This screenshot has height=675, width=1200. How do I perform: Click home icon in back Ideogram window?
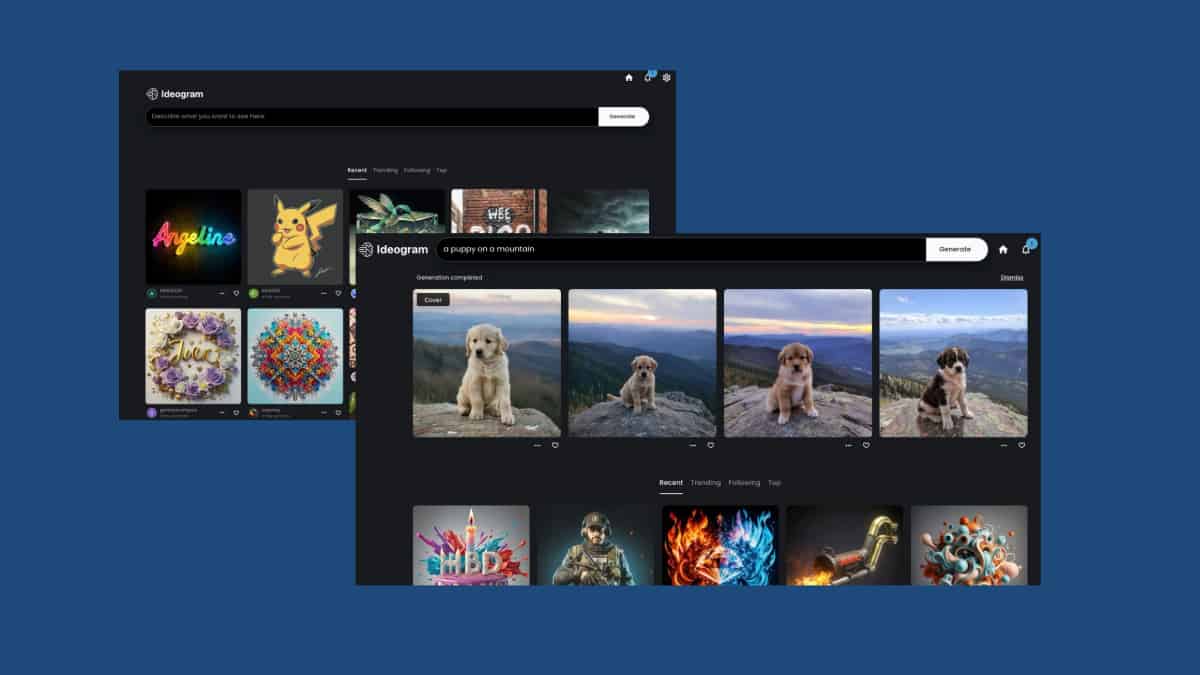coord(629,78)
